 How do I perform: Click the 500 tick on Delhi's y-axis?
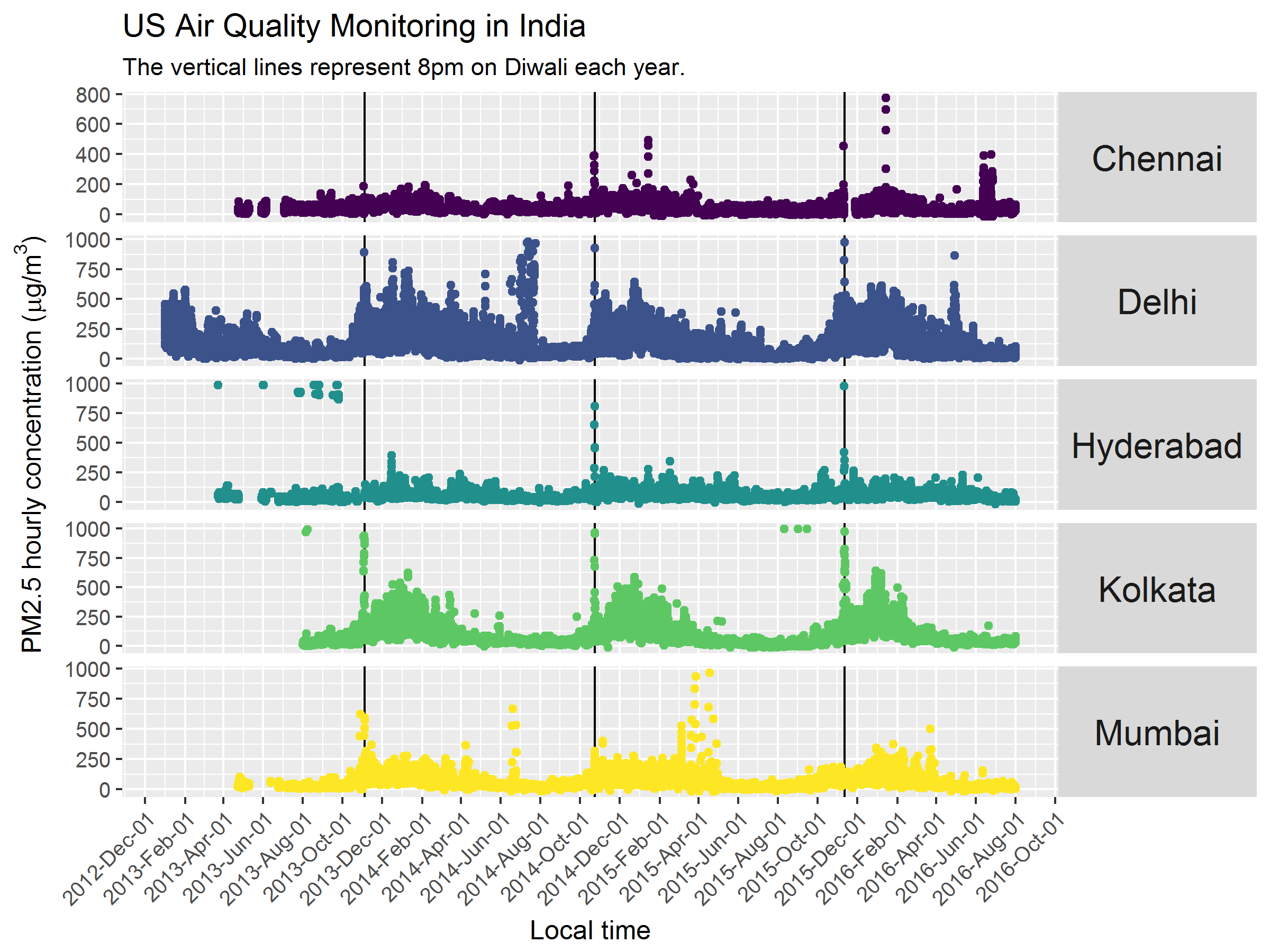coord(93,299)
